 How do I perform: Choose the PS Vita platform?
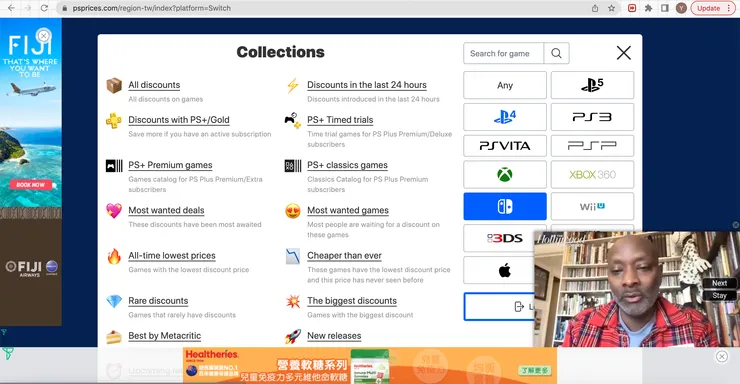[505, 146]
